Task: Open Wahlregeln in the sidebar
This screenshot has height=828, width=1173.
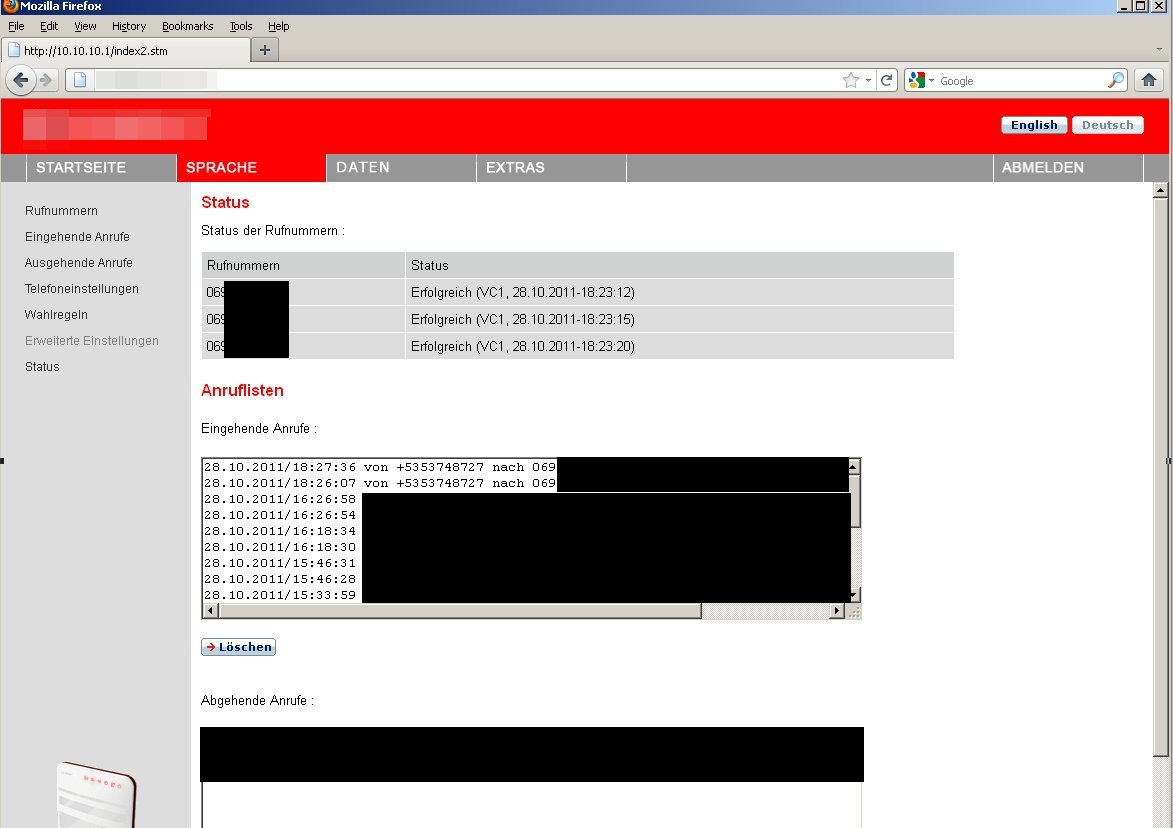Action: pyautogui.click(x=56, y=315)
